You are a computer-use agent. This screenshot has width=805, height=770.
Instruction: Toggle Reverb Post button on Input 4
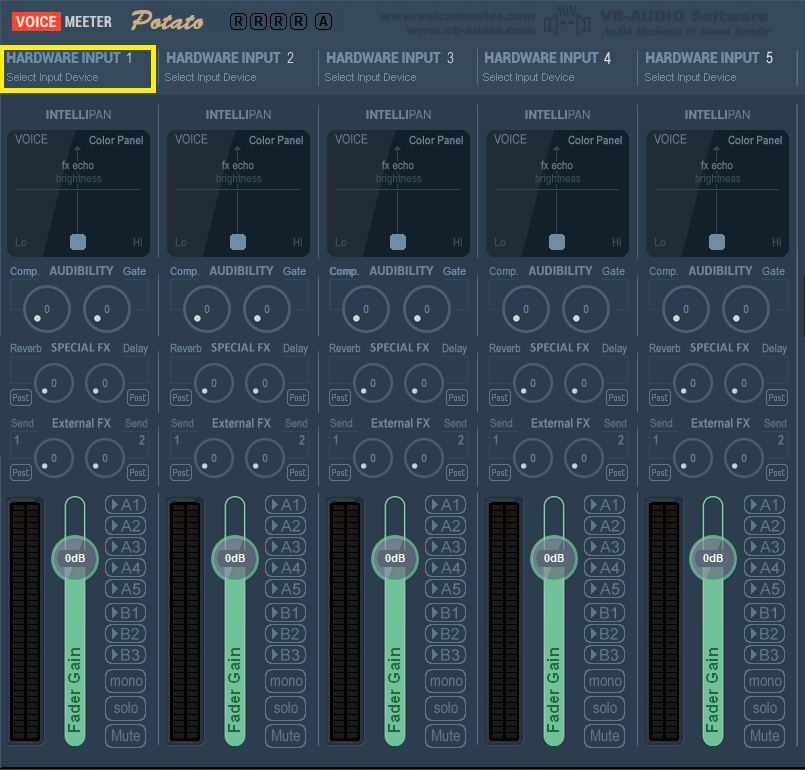(500, 398)
